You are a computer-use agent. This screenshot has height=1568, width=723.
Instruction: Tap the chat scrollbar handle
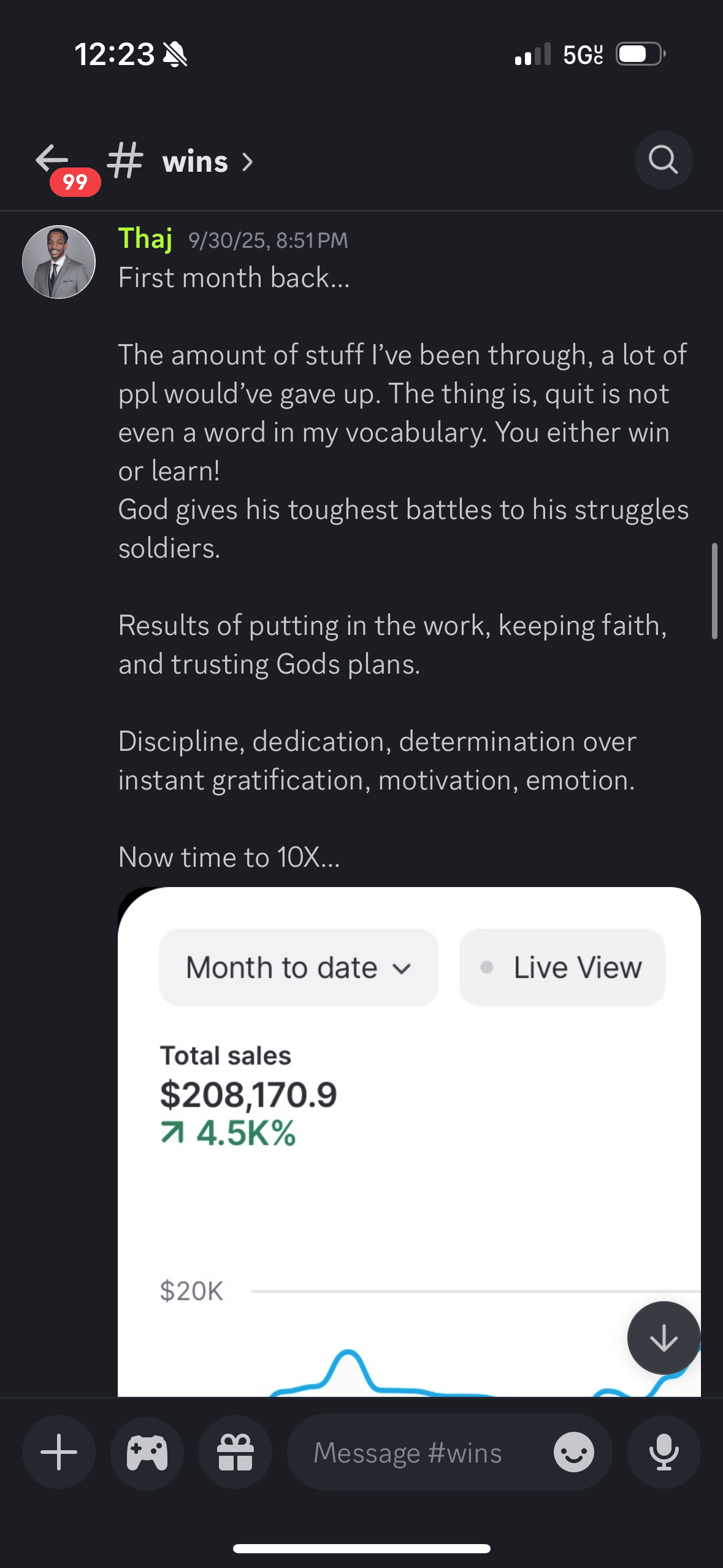[714, 591]
